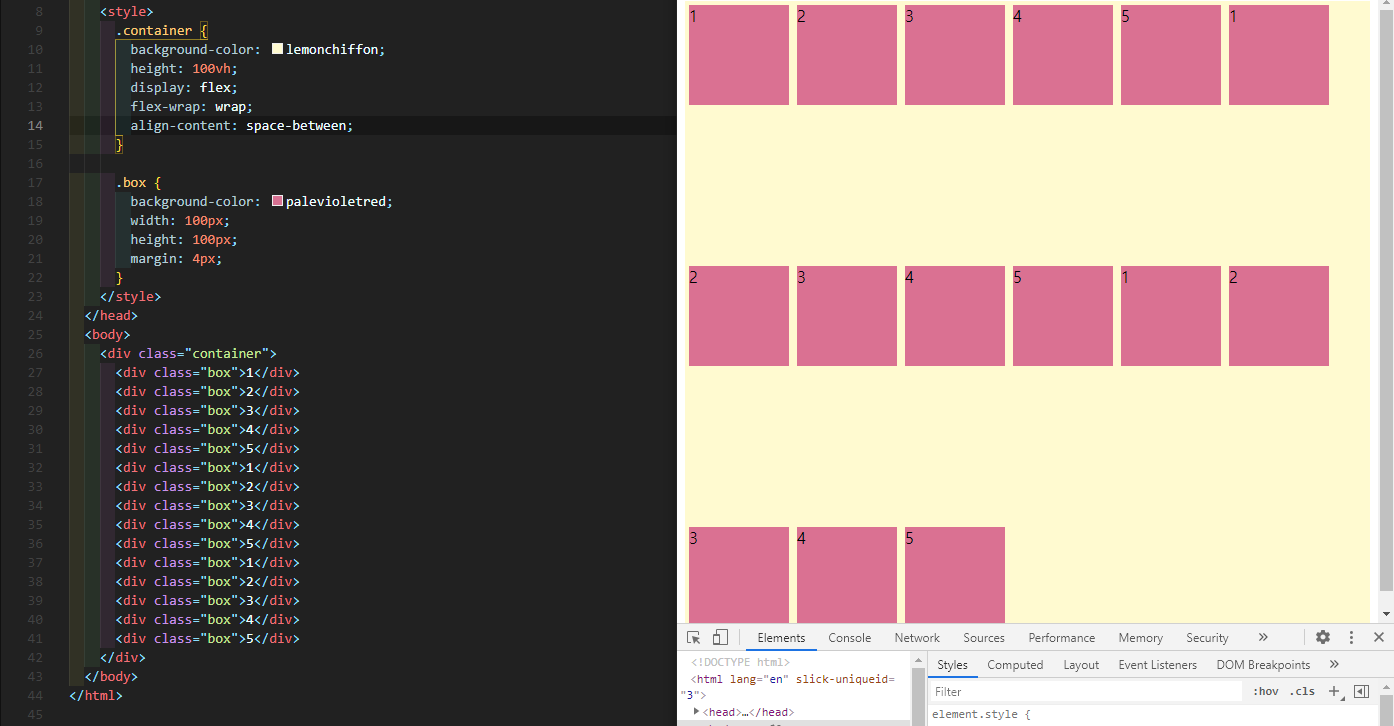Click the "height: 100vh;" code line
Screen dimensions: 1394x726
(183, 68)
